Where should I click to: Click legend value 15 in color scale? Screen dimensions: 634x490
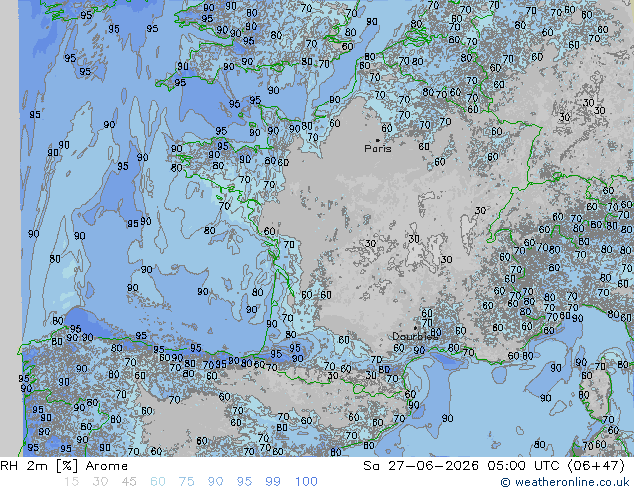[x=71, y=482]
